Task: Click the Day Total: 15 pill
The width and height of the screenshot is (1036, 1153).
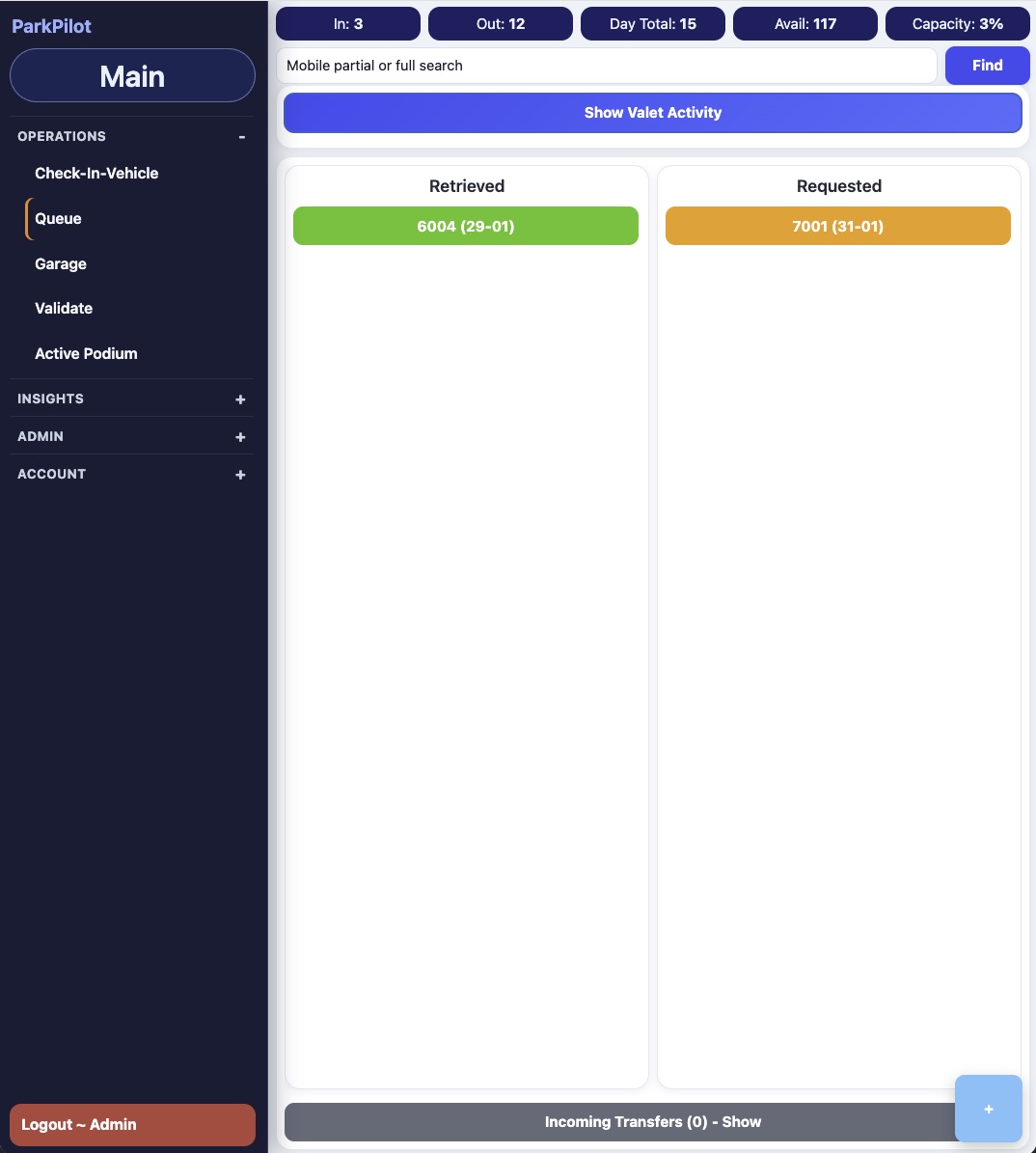Action: (653, 23)
